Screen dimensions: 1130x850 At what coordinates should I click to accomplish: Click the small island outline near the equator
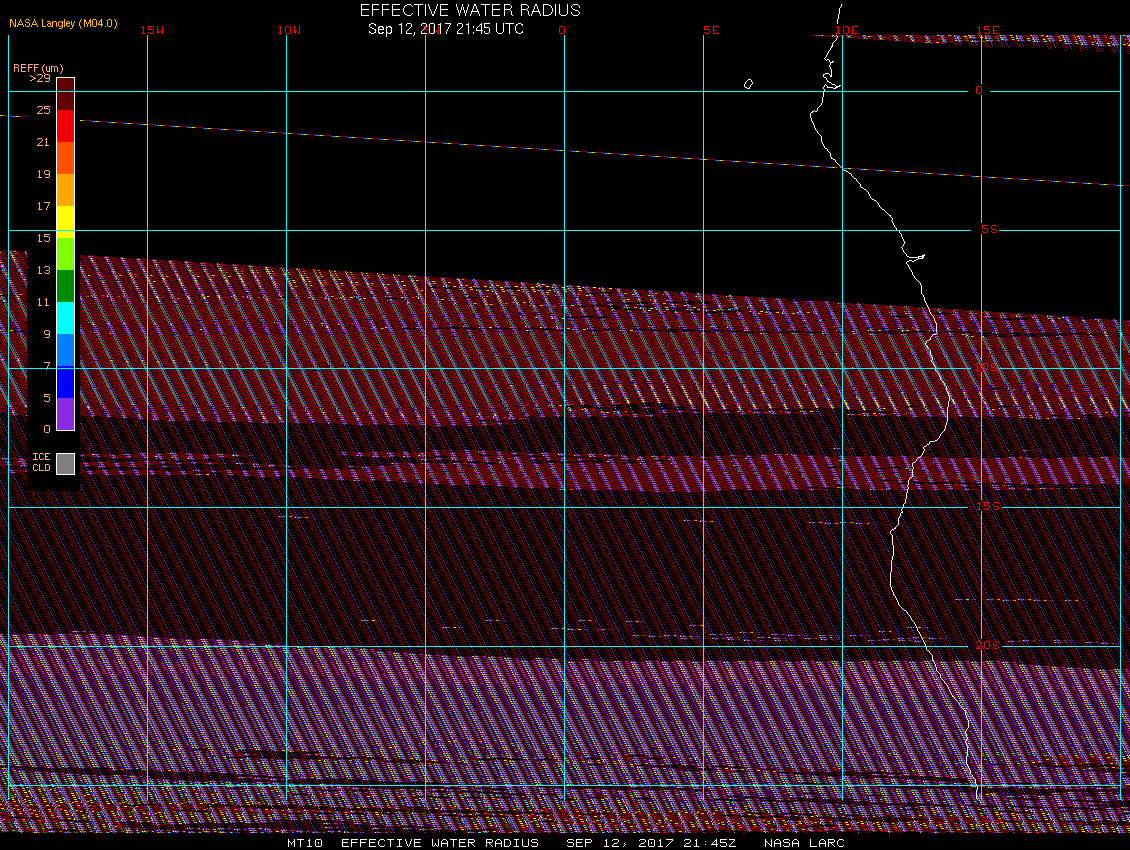point(748,84)
